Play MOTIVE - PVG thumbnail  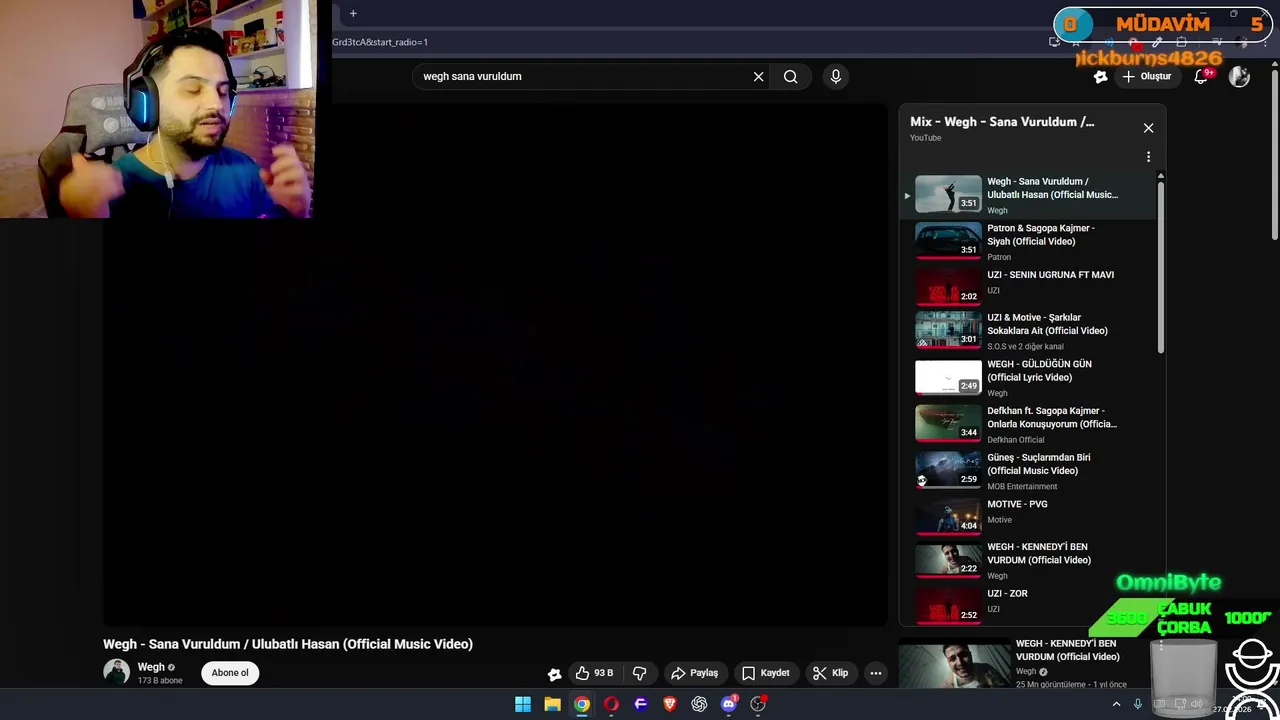(x=948, y=517)
